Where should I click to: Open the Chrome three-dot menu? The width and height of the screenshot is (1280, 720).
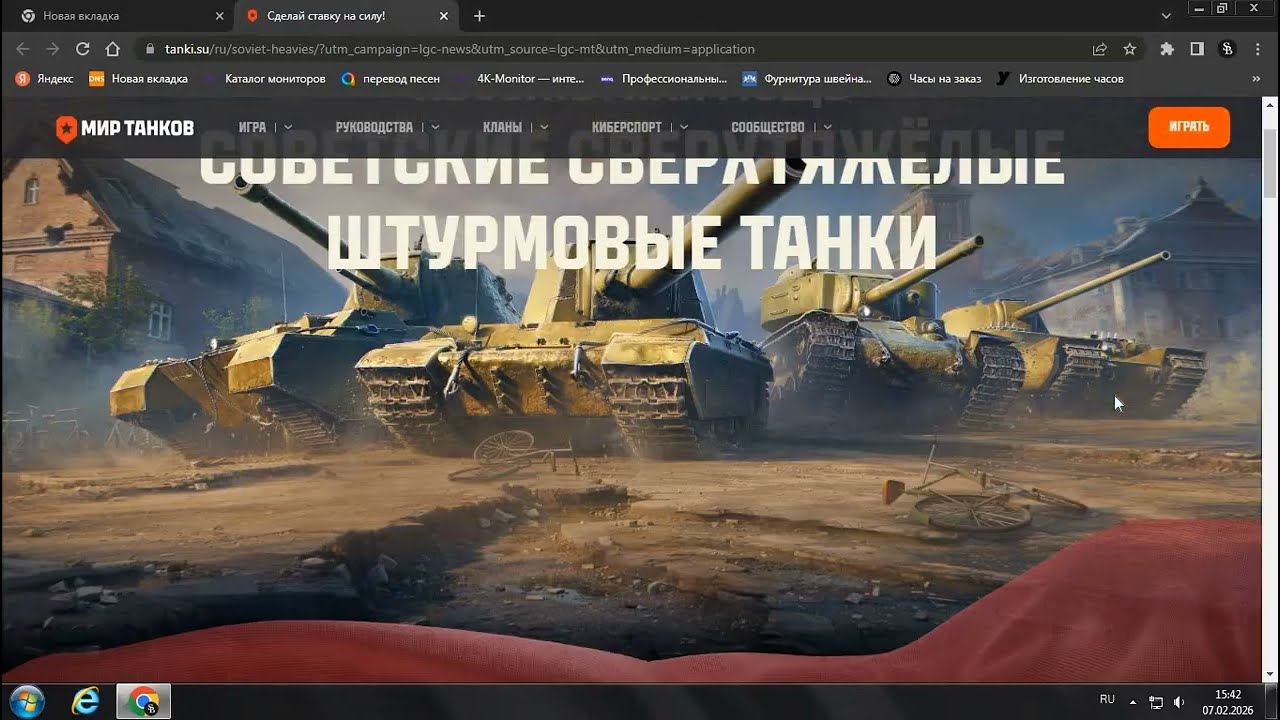pos(1257,48)
